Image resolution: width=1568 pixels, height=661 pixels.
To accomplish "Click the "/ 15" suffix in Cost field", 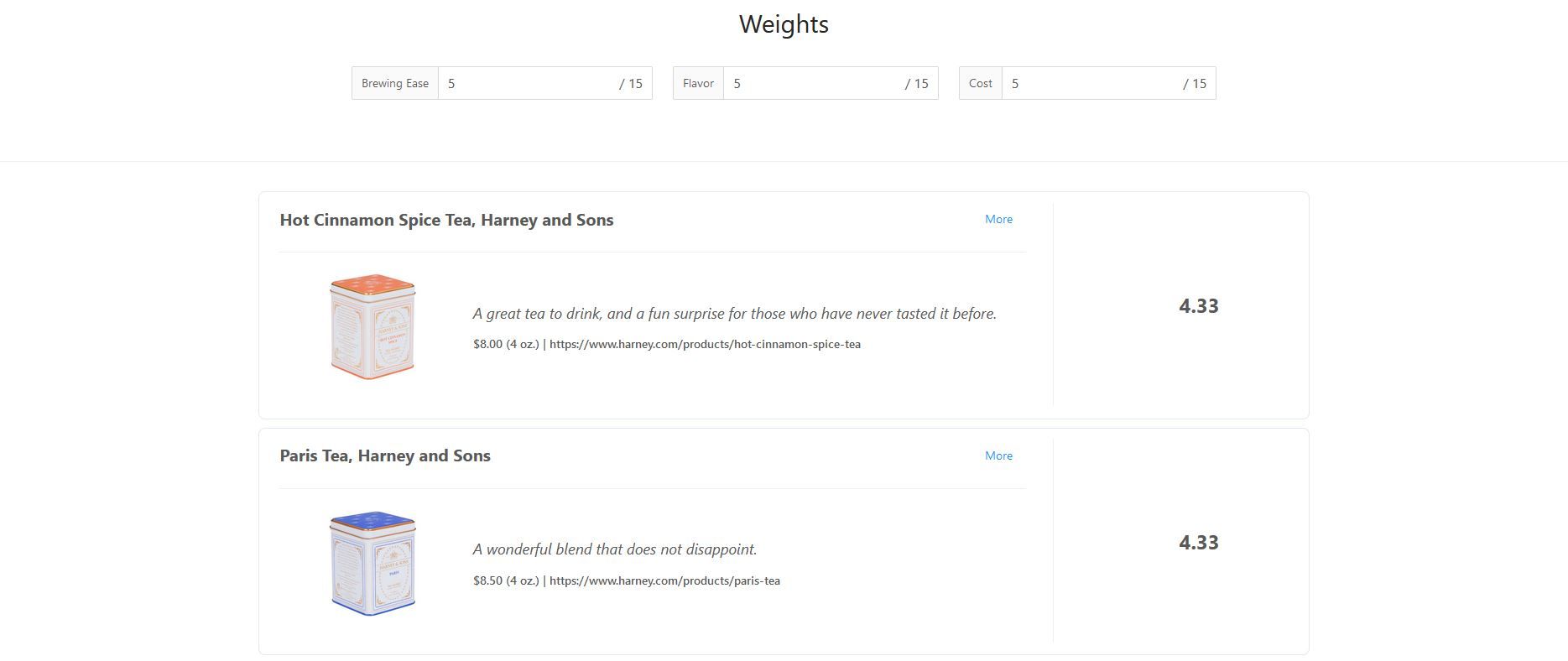I will click(x=1194, y=83).
